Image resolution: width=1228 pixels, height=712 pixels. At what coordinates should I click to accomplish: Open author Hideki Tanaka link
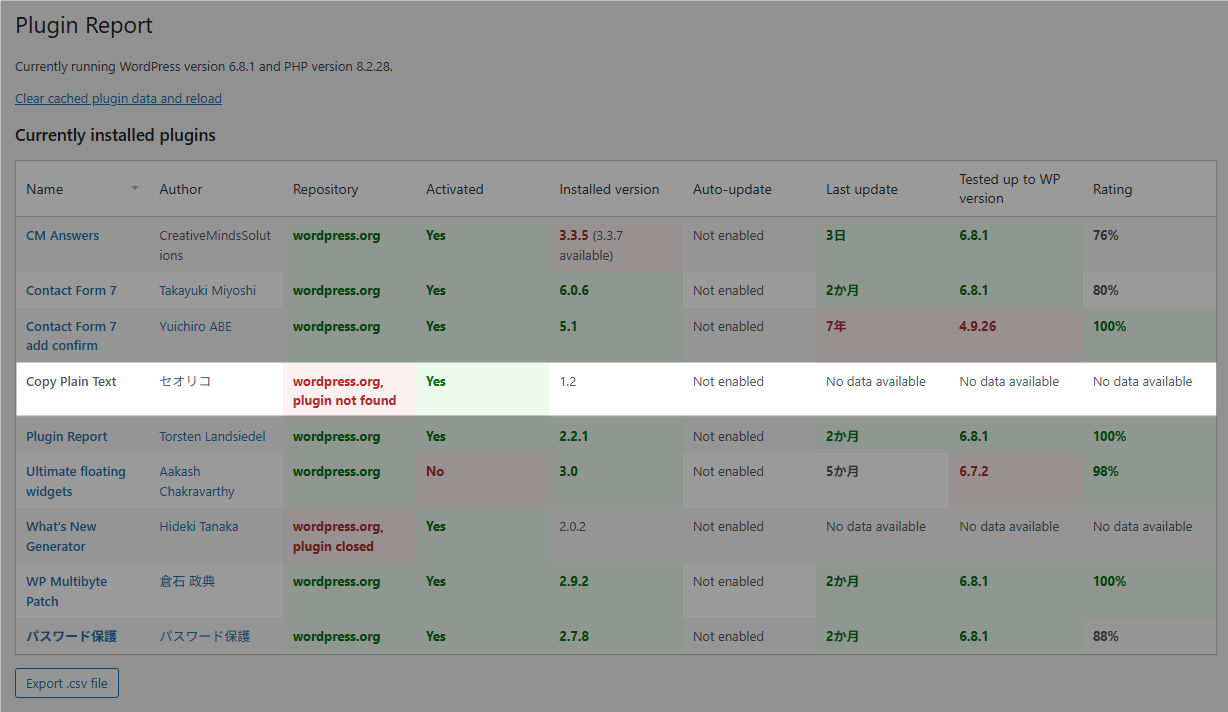[x=199, y=526]
